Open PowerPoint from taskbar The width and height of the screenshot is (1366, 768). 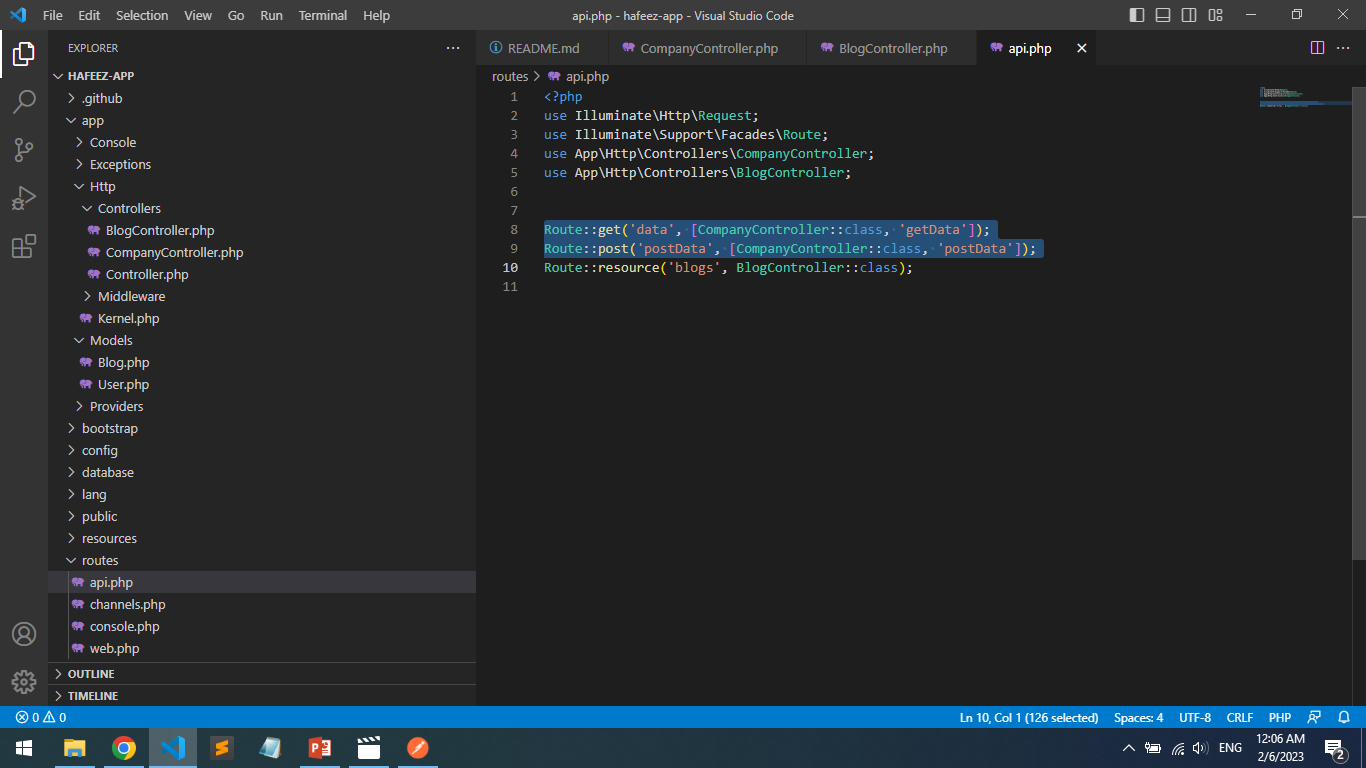pyautogui.click(x=320, y=748)
